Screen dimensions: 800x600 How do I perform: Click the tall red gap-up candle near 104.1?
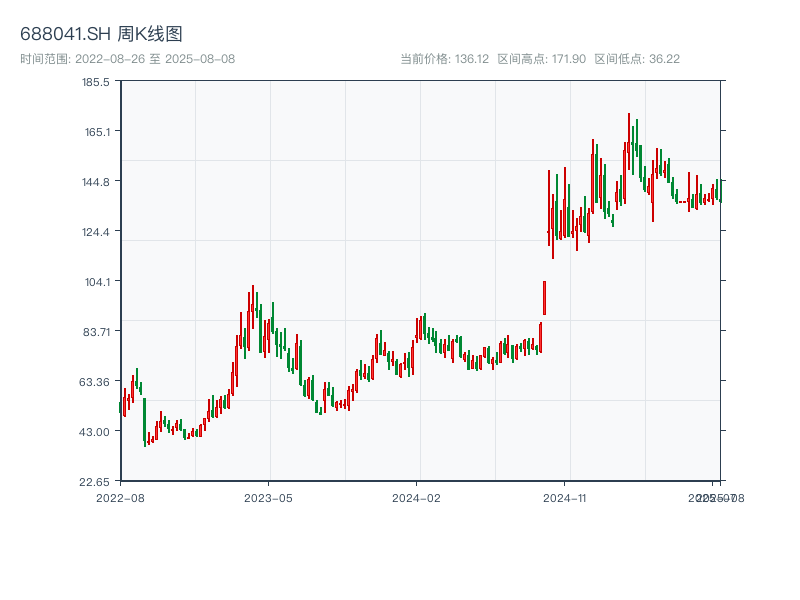(544, 298)
